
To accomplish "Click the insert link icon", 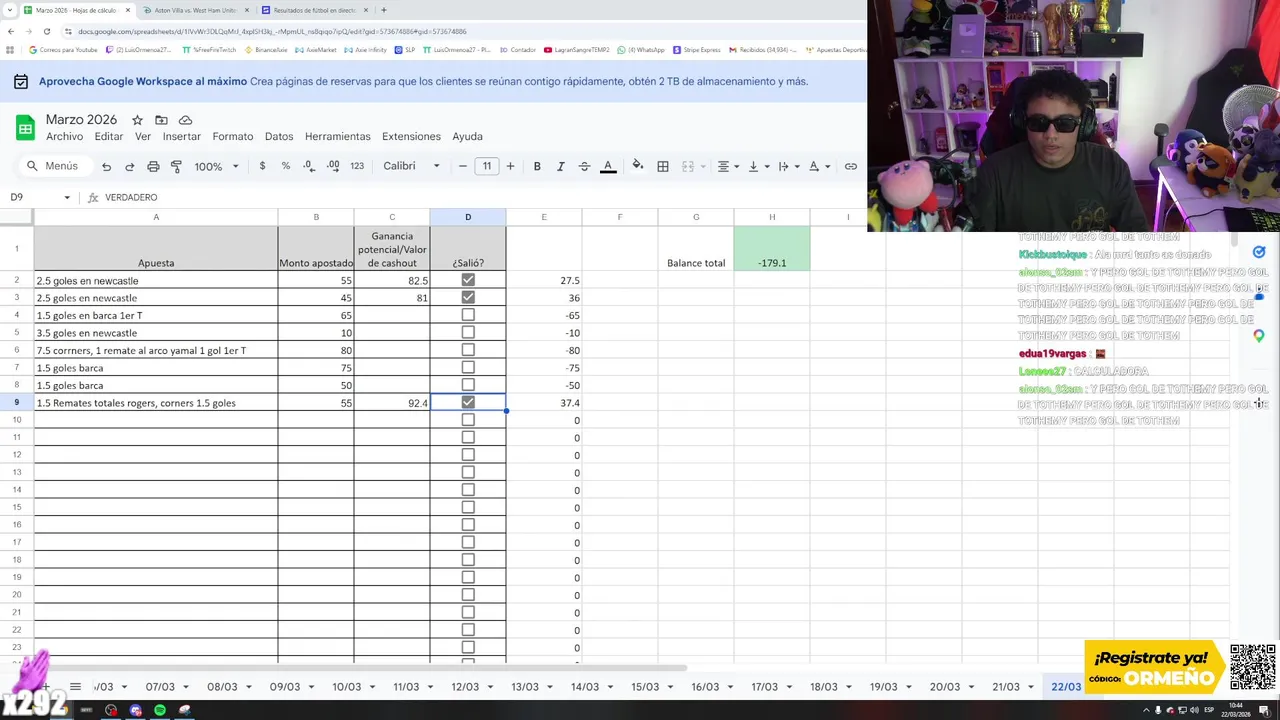I will [x=851, y=166].
